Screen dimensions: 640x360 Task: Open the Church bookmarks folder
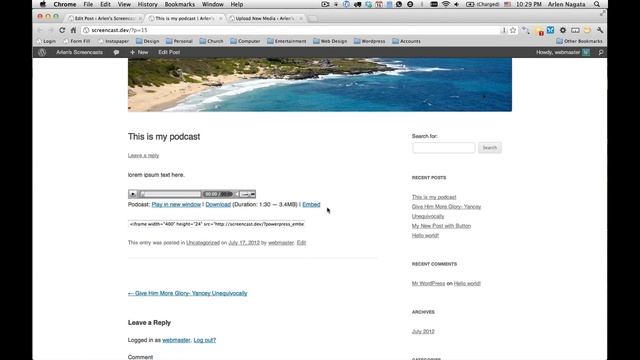click(x=211, y=41)
